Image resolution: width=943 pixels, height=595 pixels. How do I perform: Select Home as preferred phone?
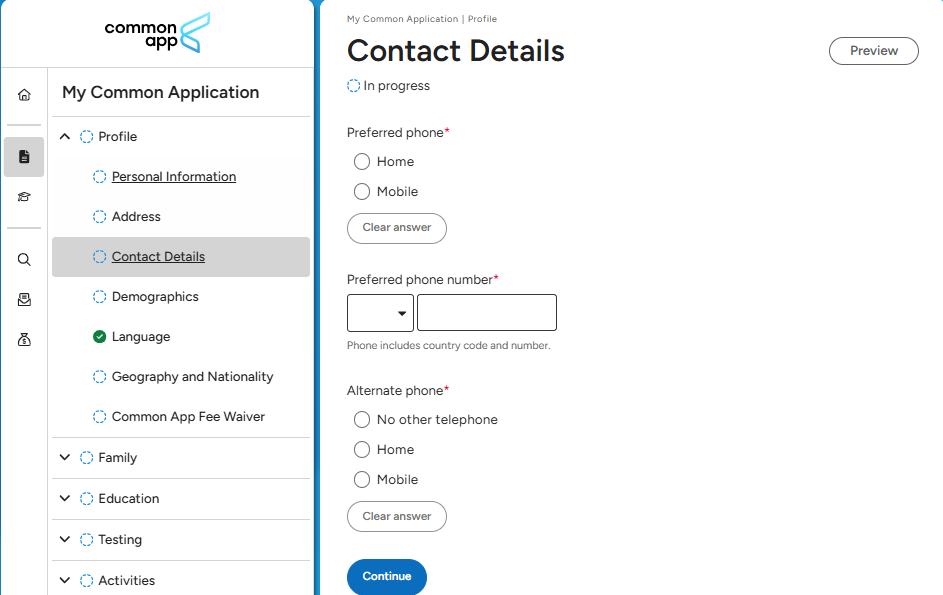pos(362,162)
